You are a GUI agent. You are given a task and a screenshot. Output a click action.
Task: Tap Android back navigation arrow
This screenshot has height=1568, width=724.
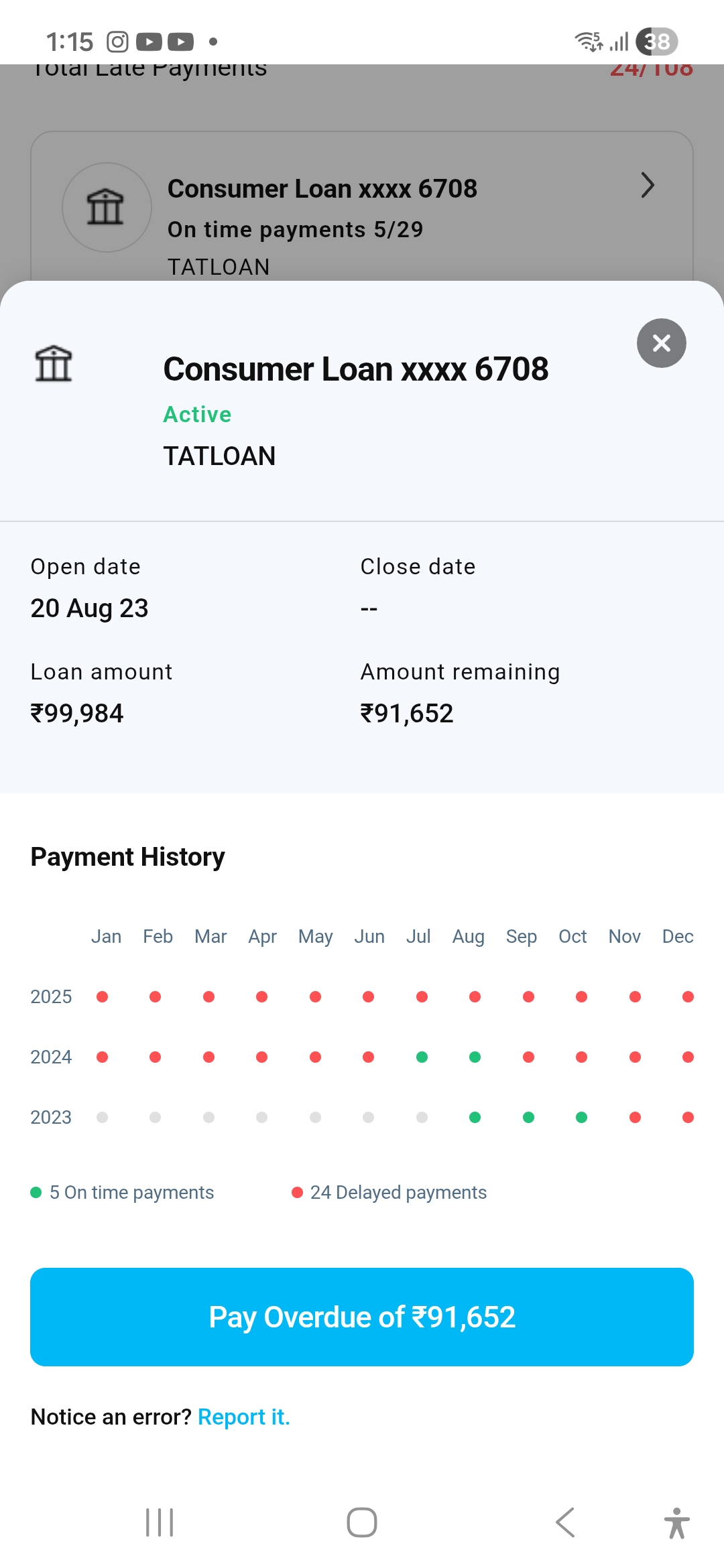coord(565,1522)
